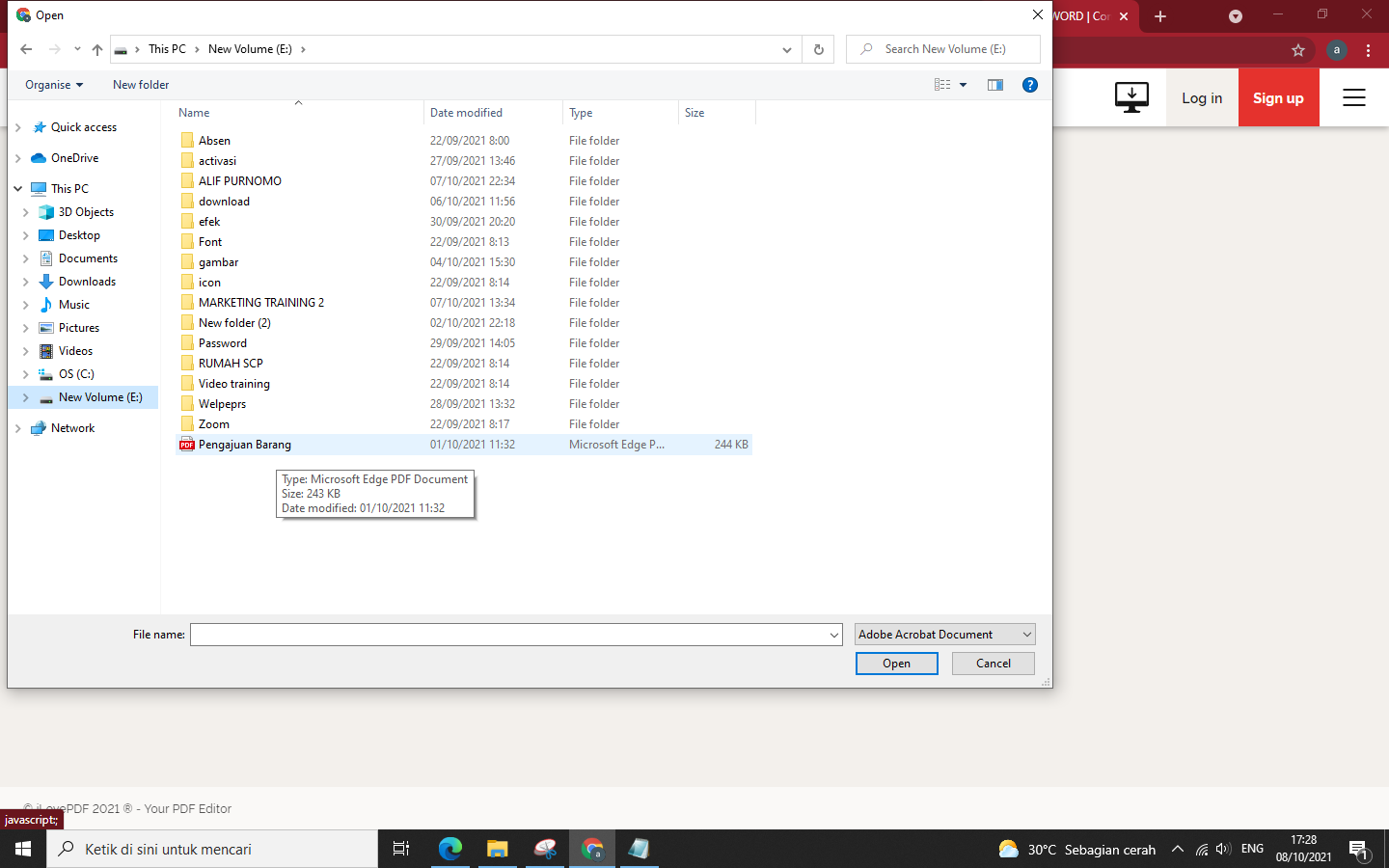Collapse This PC in the sidebar tree
The width and height of the screenshot is (1389, 868).
[17, 188]
